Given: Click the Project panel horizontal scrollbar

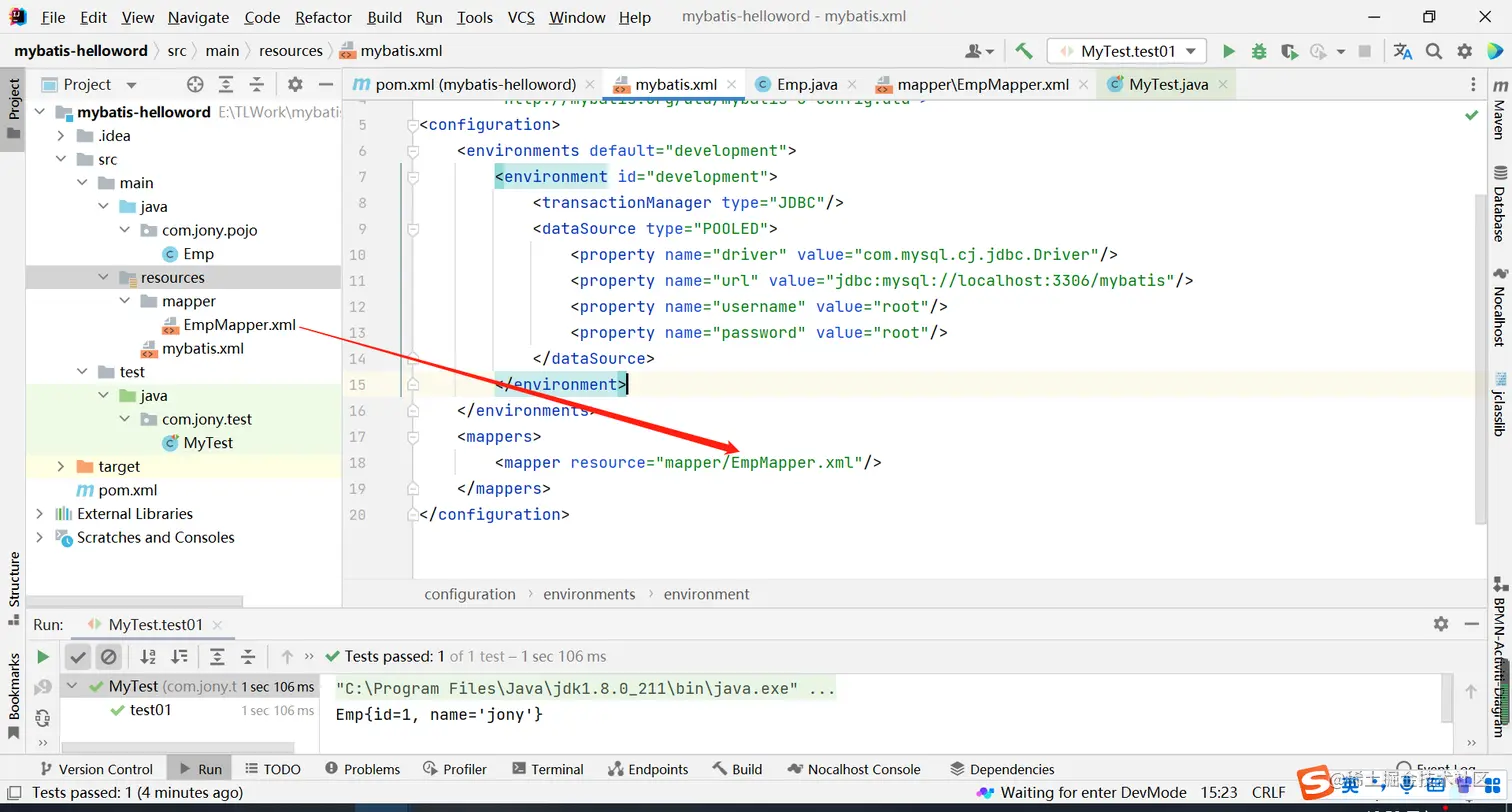Looking at the screenshot, I should coord(135,601).
